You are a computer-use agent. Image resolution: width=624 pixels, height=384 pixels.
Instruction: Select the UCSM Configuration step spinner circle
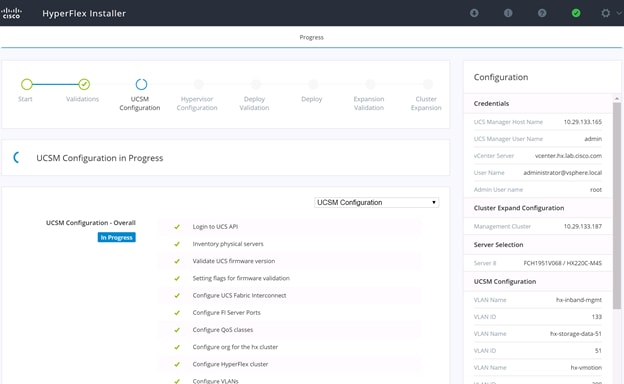pyautogui.click(x=141, y=84)
